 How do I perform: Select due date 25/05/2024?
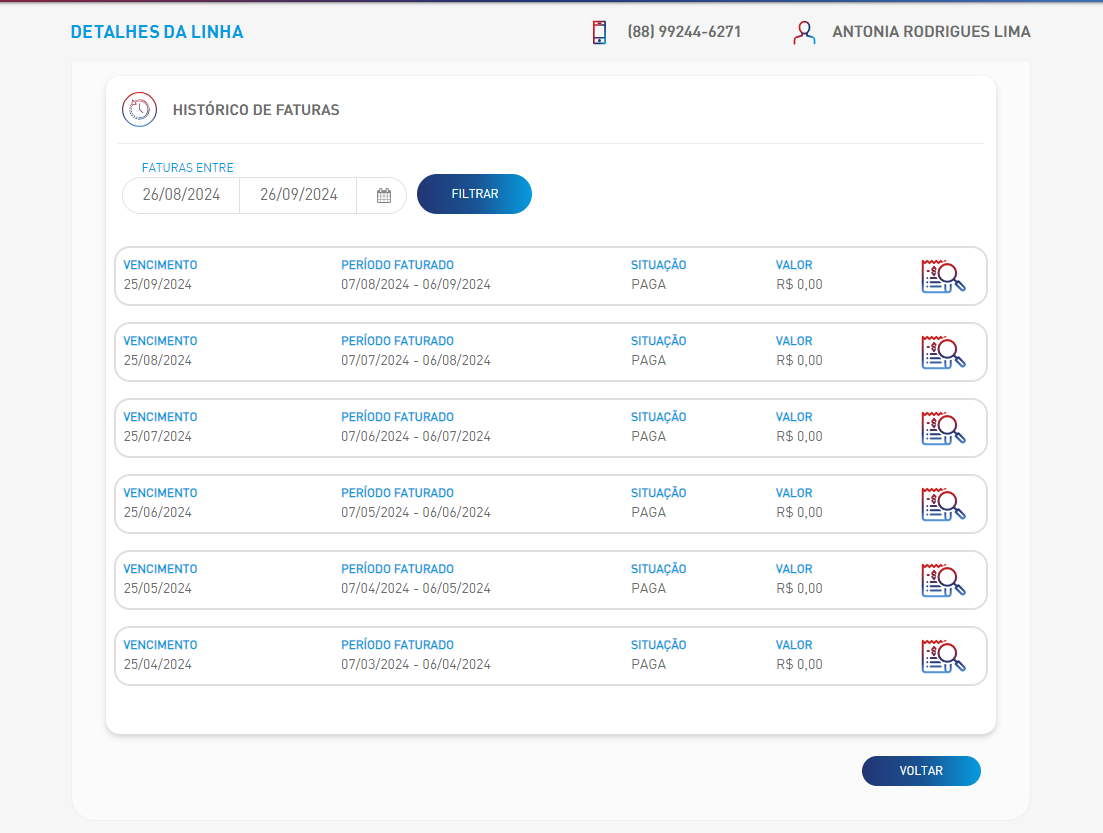(158, 588)
